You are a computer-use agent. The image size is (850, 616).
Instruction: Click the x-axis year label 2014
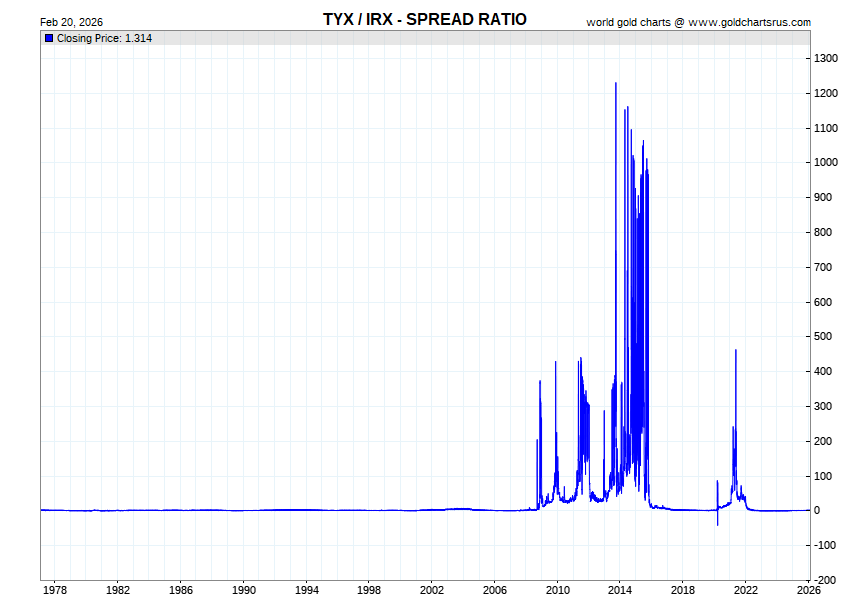(620, 590)
